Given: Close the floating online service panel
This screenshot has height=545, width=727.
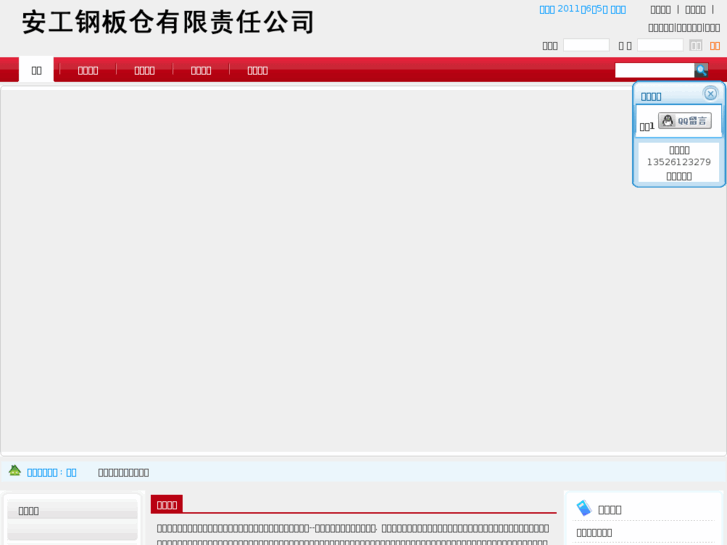Looking at the screenshot, I should pos(710,94).
